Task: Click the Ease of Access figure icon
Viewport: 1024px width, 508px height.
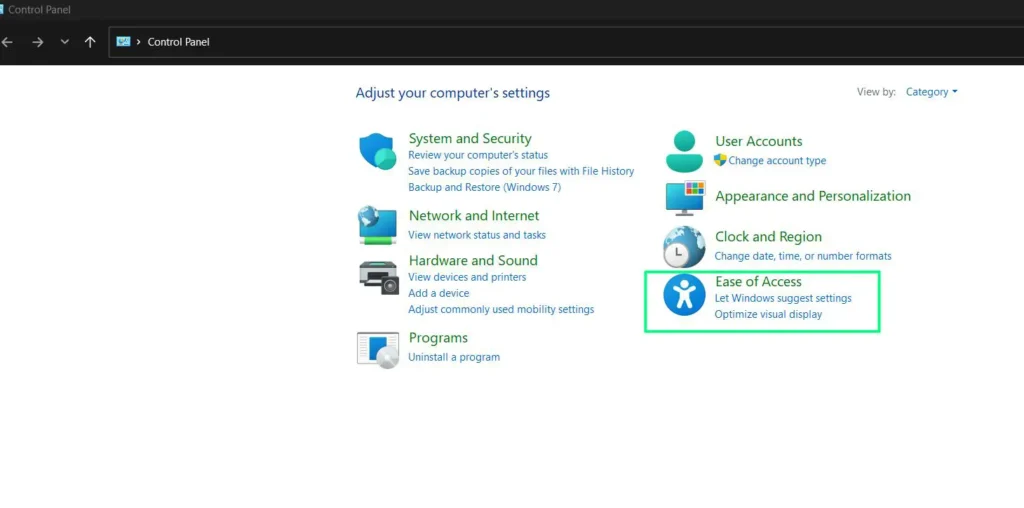Action: pyautogui.click(x=684, y=294)
